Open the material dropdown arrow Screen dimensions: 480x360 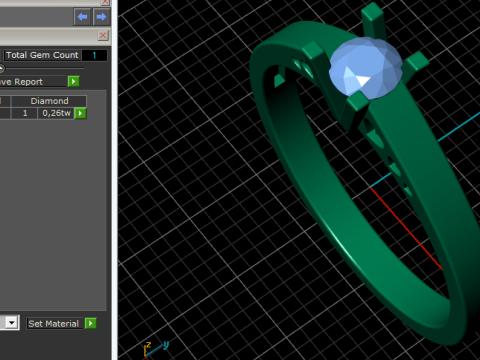click(x=12, y=323)
